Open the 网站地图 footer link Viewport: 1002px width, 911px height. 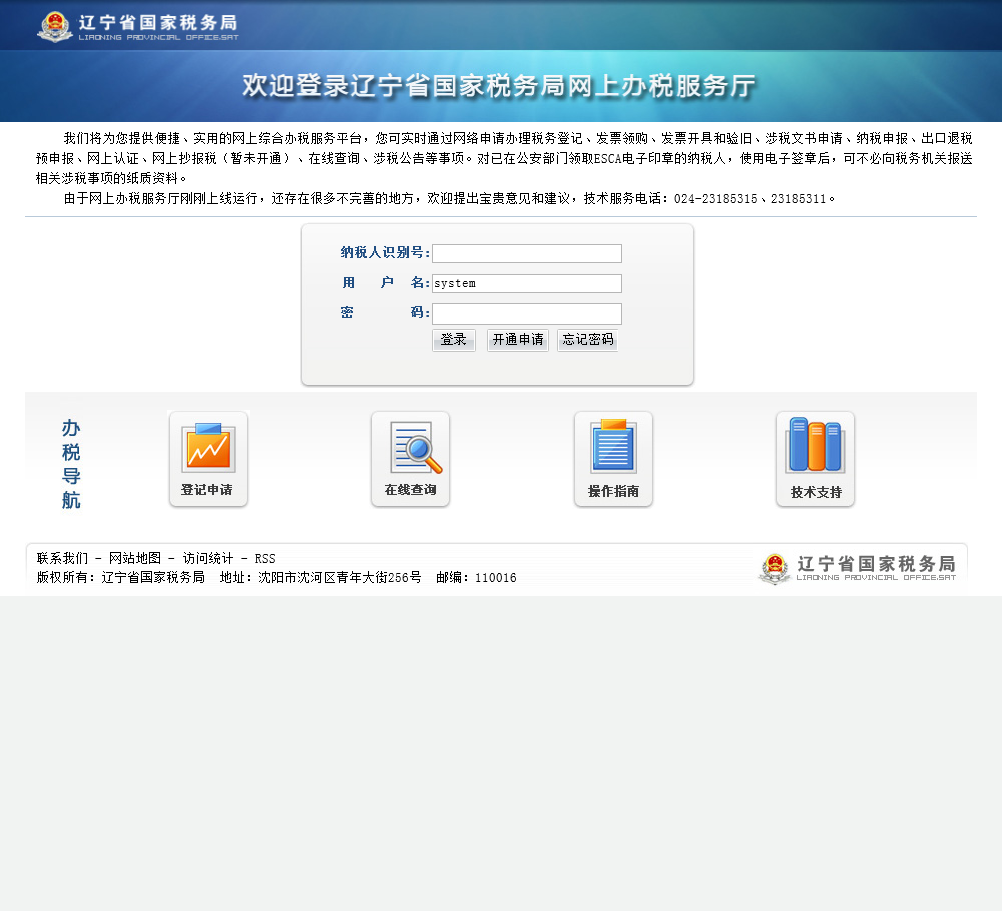click(x=135, y=558)
